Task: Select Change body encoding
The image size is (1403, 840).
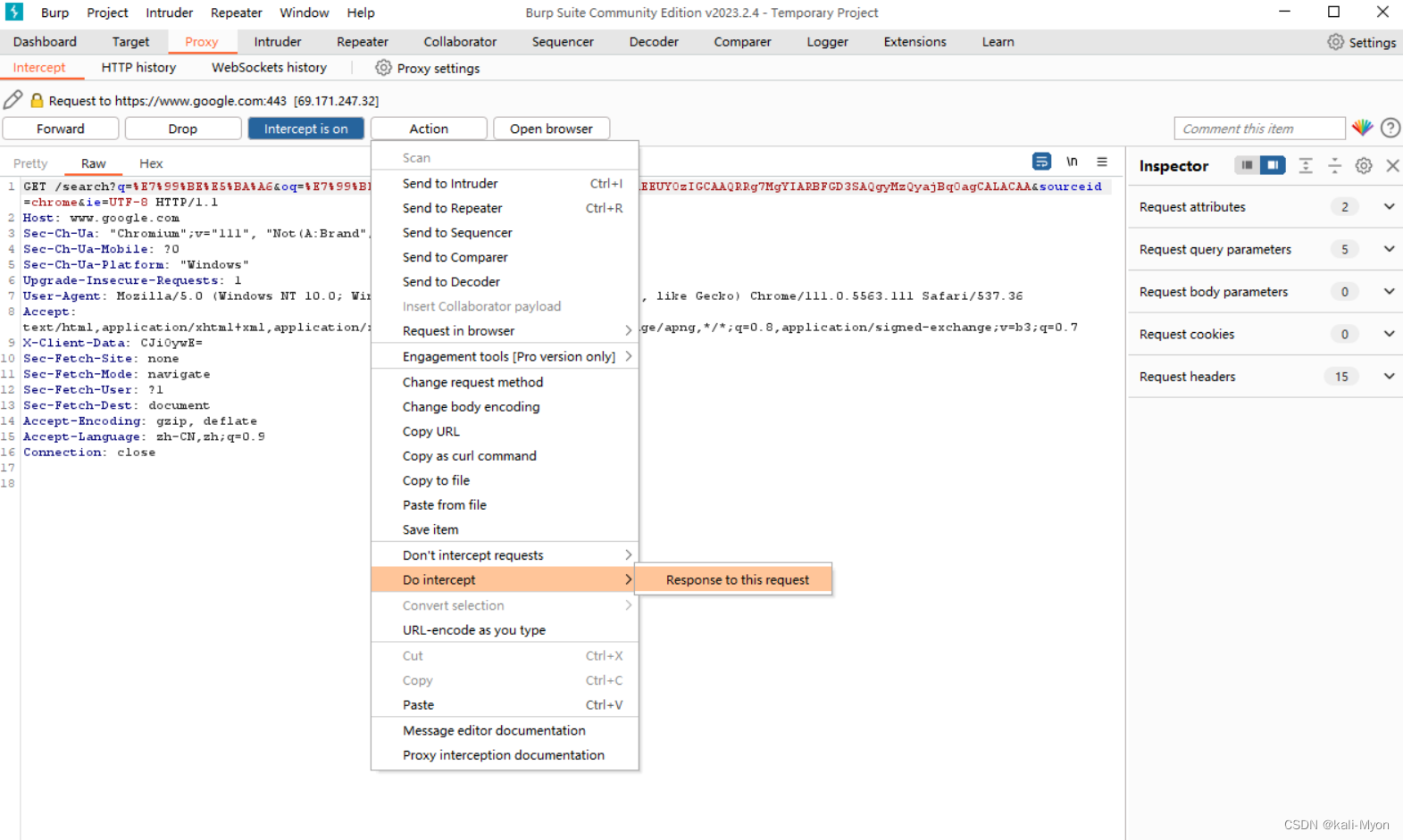Action: coord(505,406)
